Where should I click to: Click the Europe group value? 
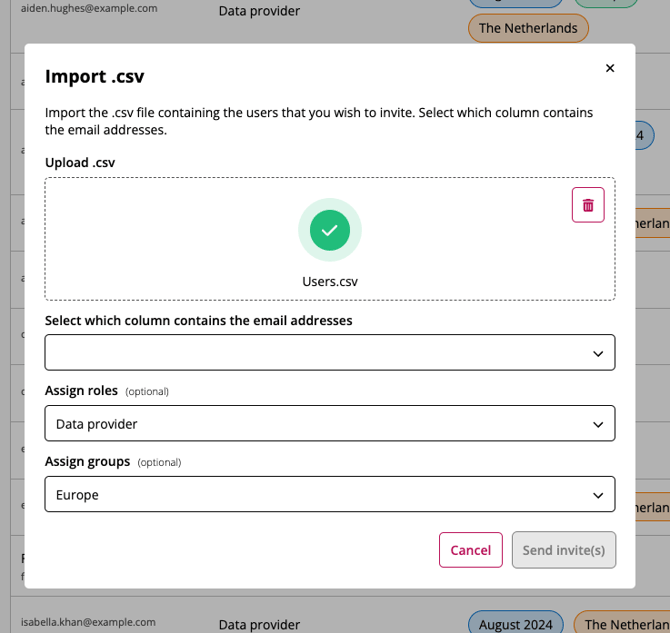tap(77, 495)
